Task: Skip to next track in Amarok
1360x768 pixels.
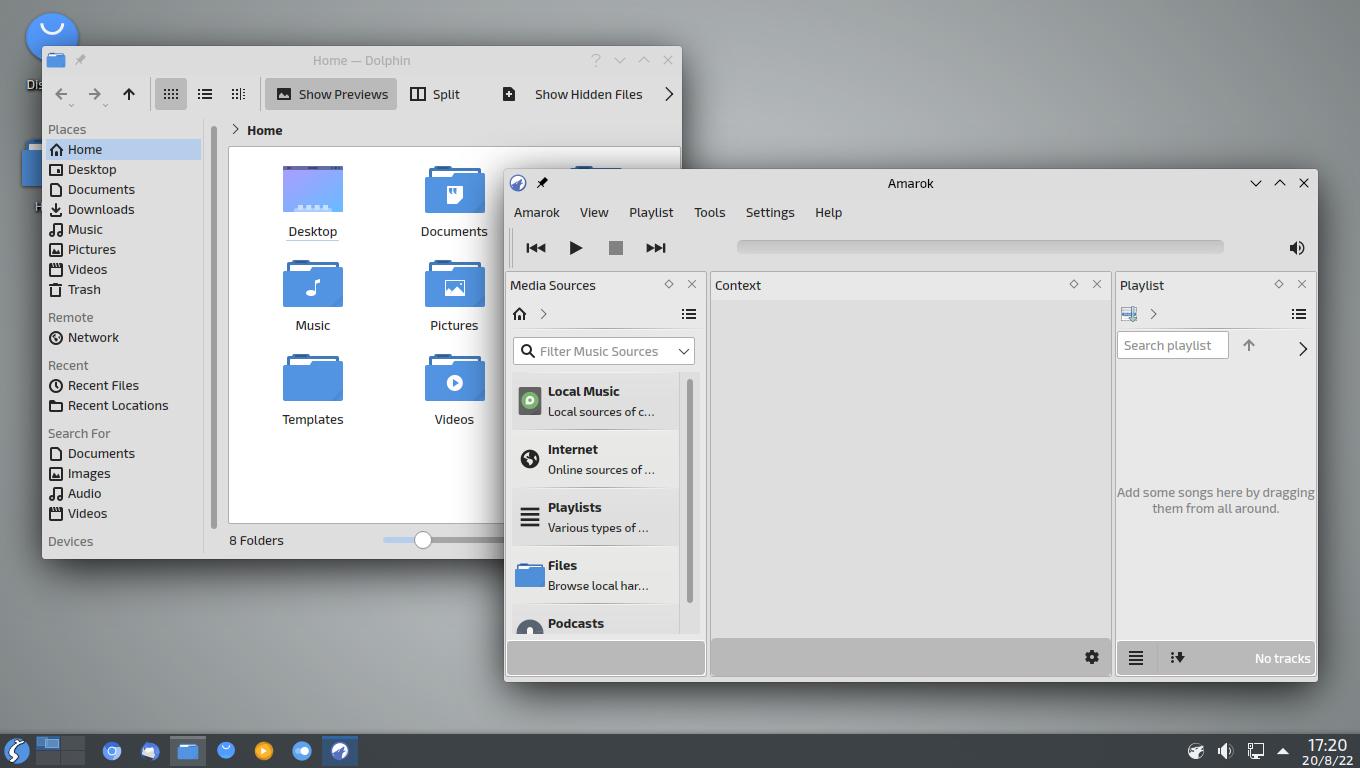Action: click(x=656, y=248)
